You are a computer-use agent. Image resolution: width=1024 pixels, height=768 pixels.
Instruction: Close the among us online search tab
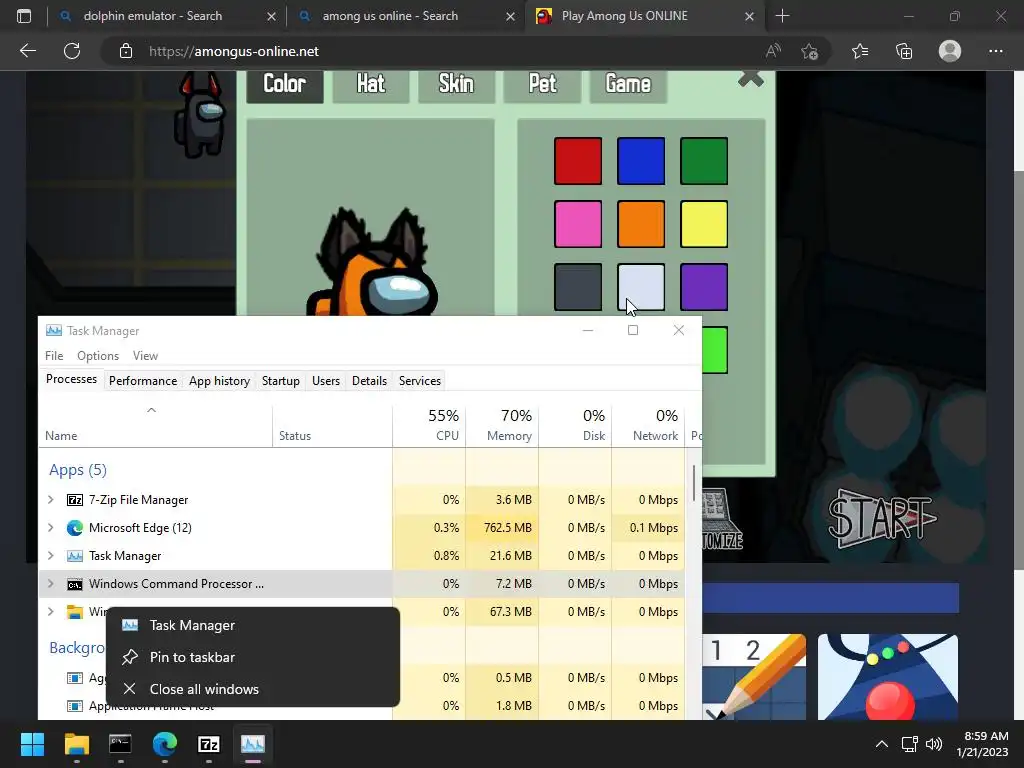[510, 16]
